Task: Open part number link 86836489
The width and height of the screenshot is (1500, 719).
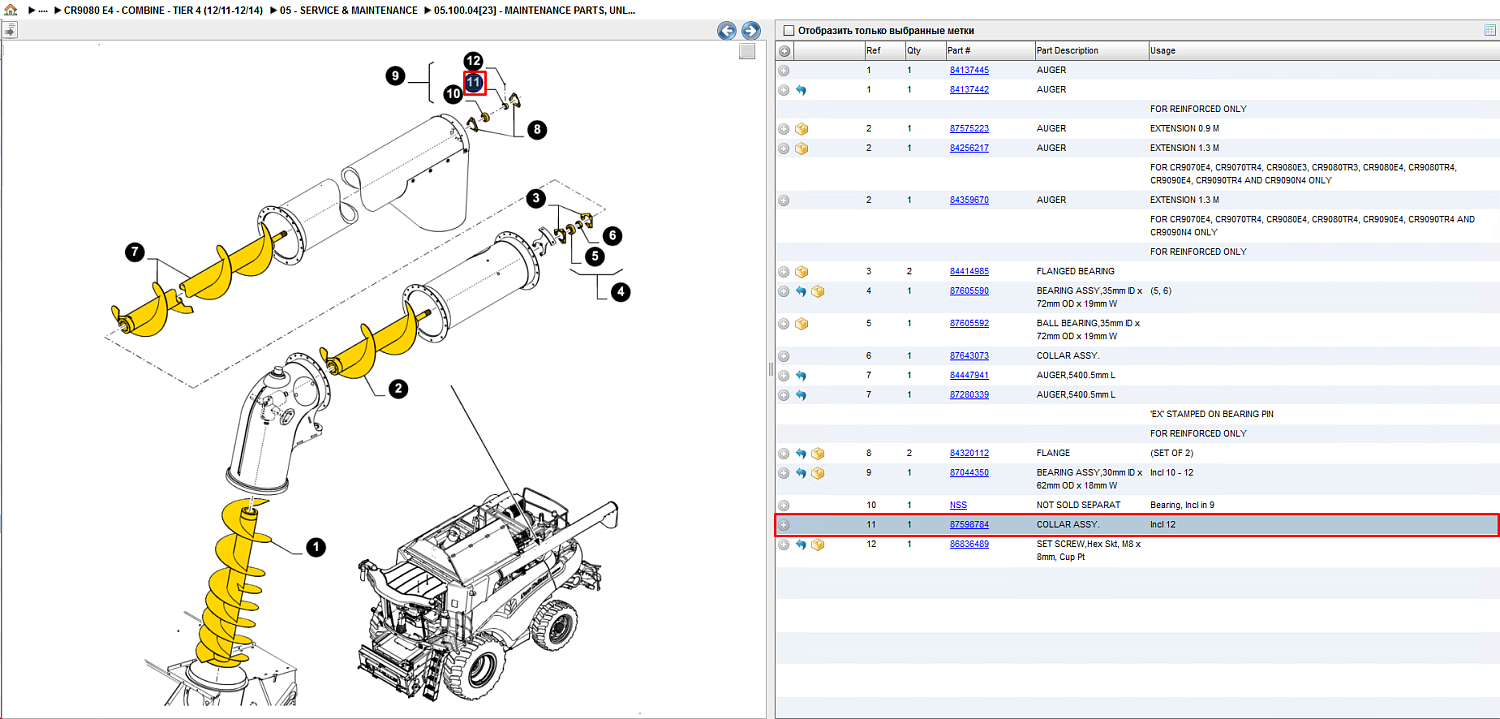Action: pos(969,544)
